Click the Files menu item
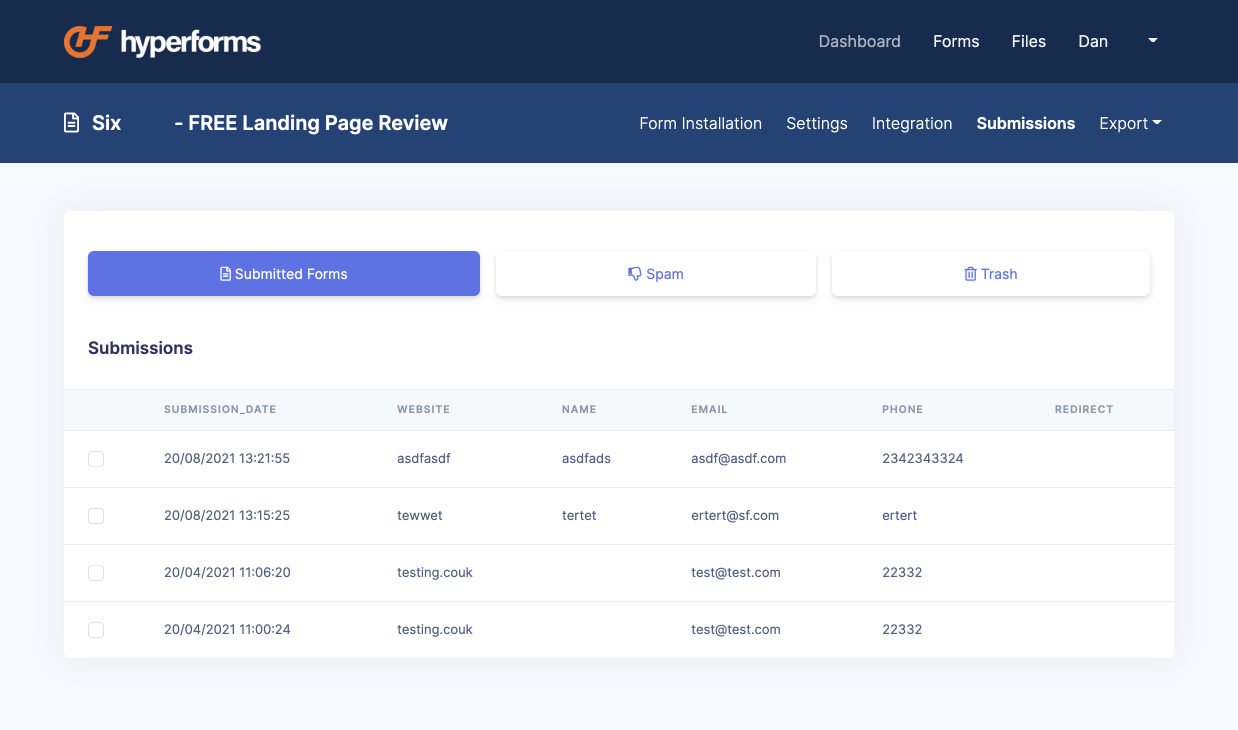Image resolution: width=1238 pixels, height=730 pixels. [1028, 41]
